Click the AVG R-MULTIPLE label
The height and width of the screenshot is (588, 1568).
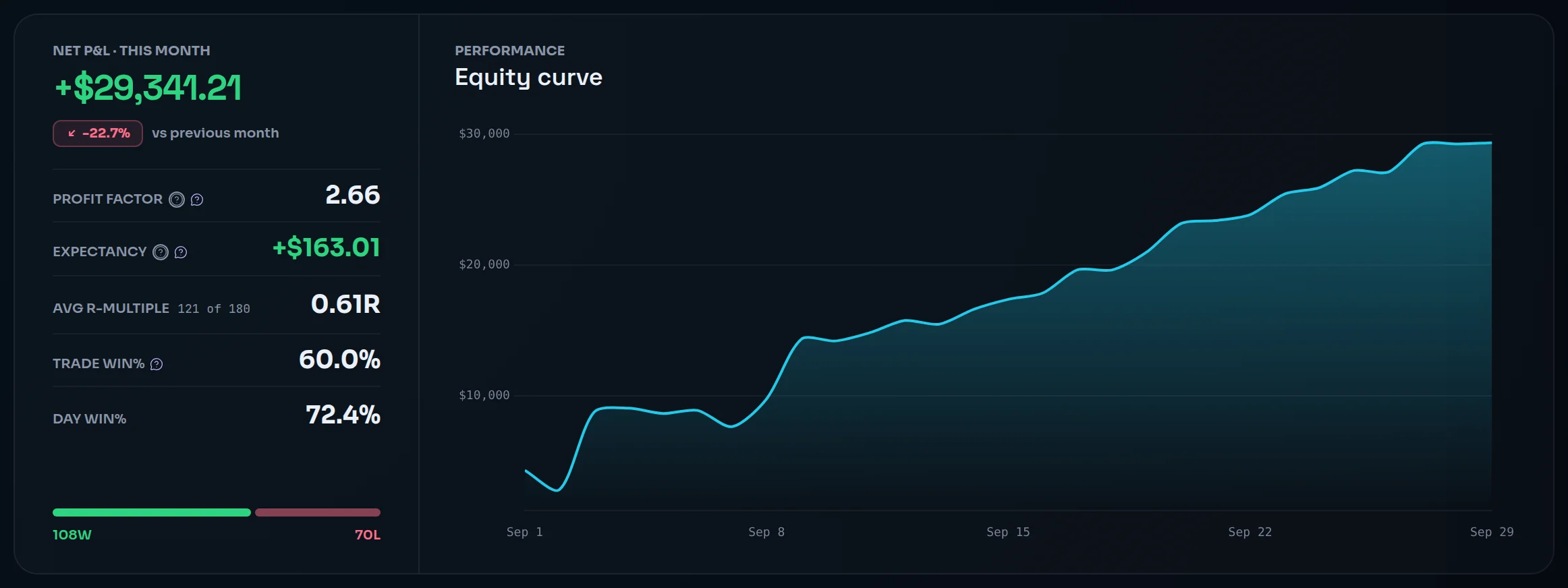coord(111,308)
